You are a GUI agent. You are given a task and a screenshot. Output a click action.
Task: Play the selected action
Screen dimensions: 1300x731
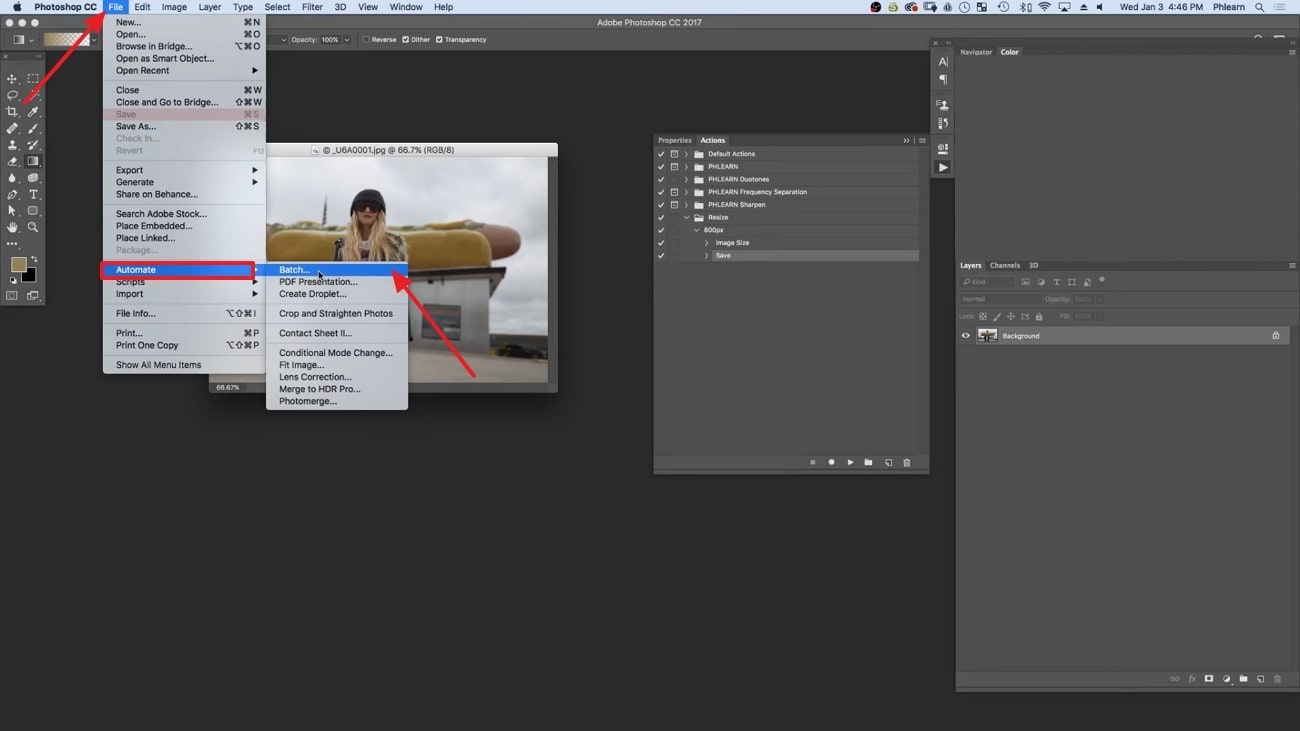pyautogui.click(x=850, y=462)
